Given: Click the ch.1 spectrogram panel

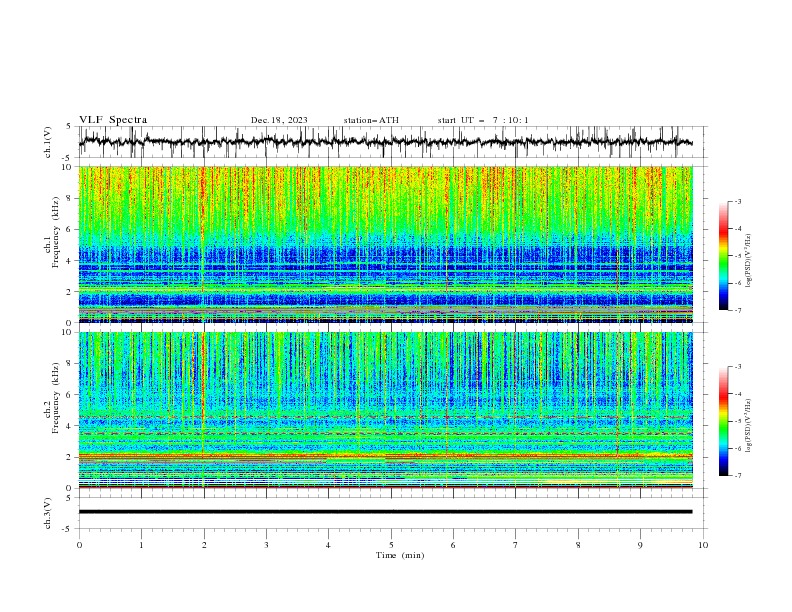Looking at the screenshot, I should pyautogui.click(x=385, y=244).
